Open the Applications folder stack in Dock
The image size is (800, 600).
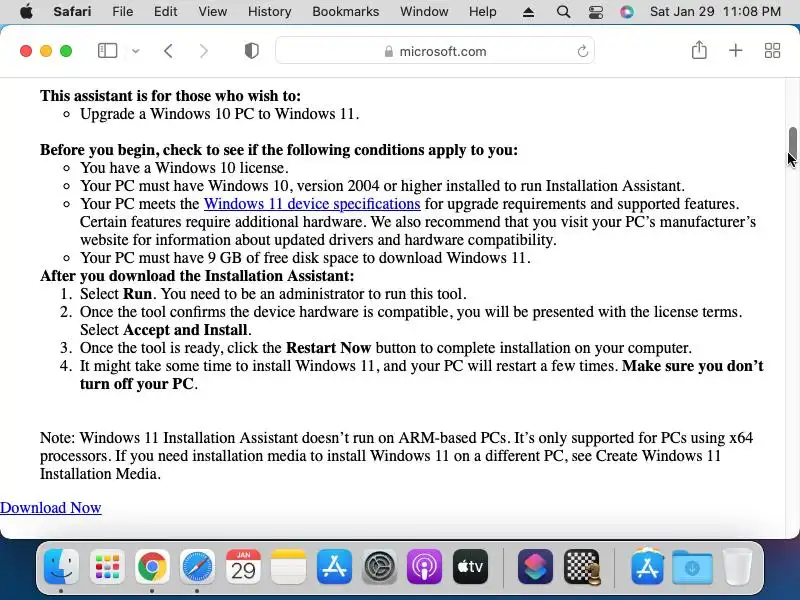[647, 566]
